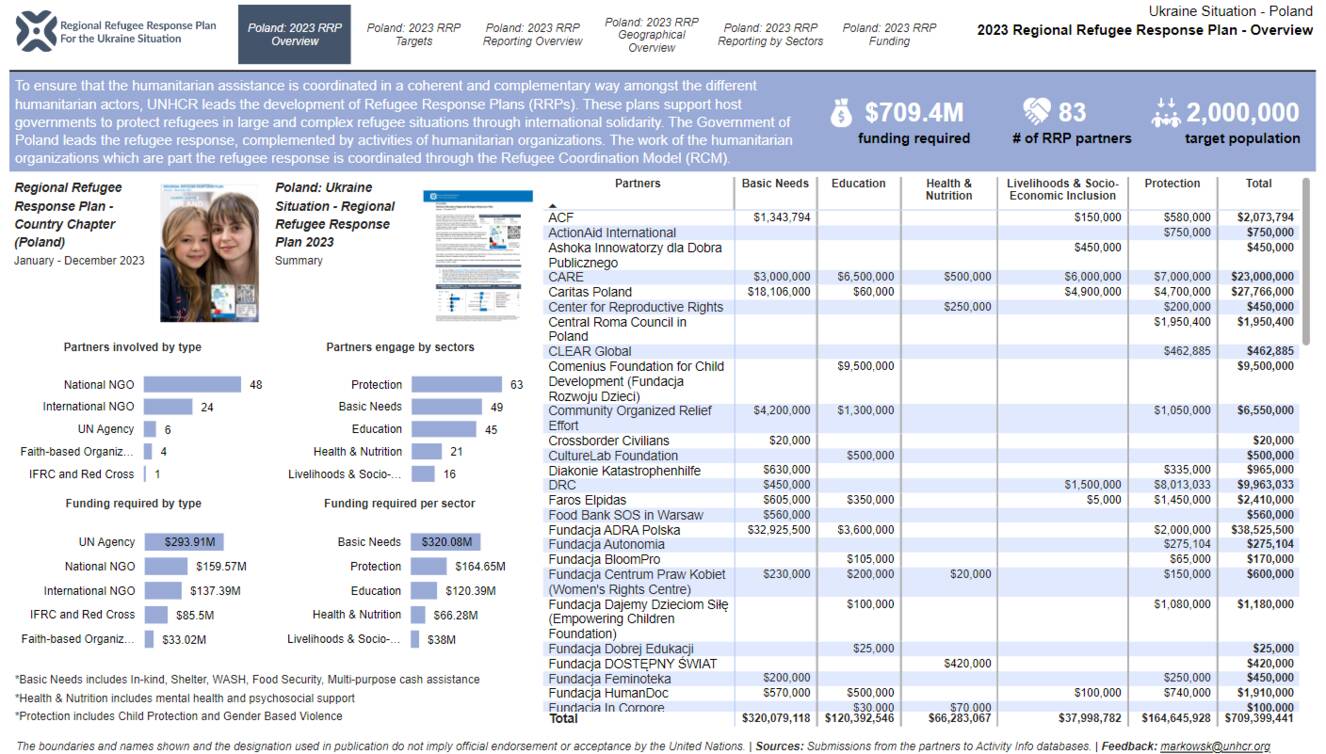Click the Diakonie Katastrophenhilfe row name
Viewport: 1326px width, 754px height.
click(x=624, y=470)
